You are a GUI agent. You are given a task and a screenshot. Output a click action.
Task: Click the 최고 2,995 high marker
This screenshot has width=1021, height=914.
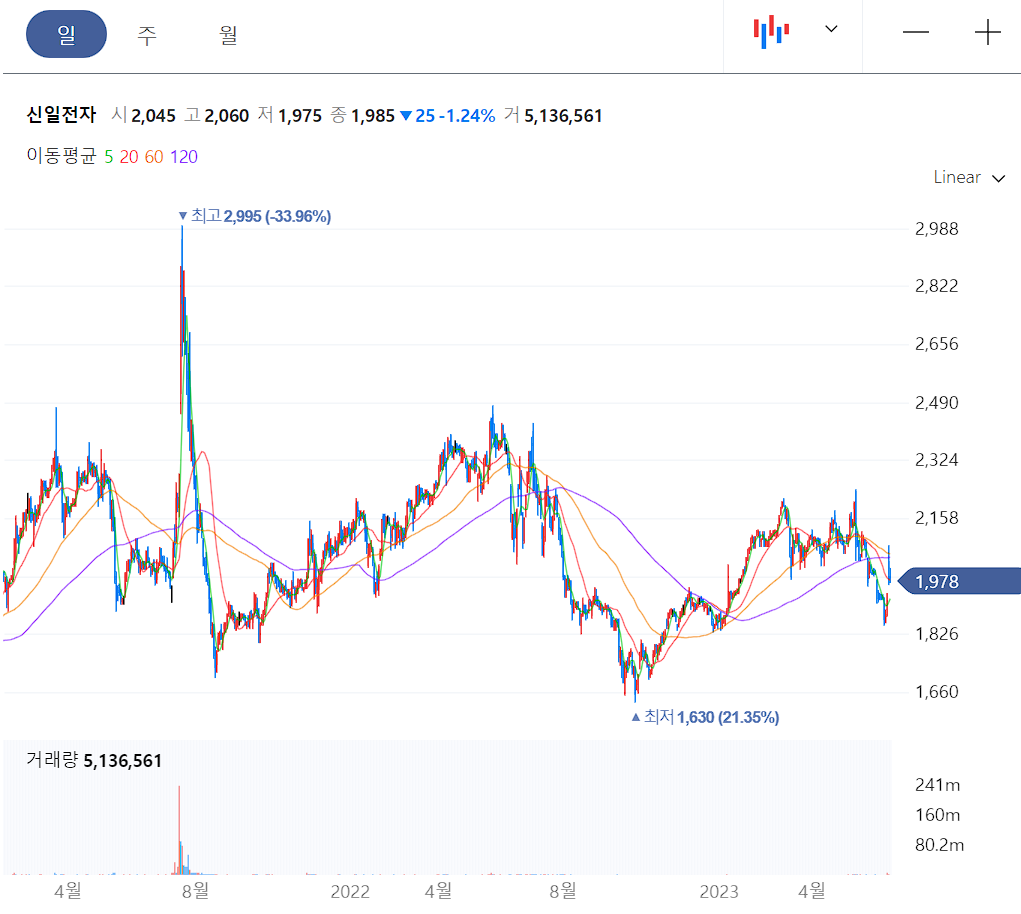coord(256,216)
